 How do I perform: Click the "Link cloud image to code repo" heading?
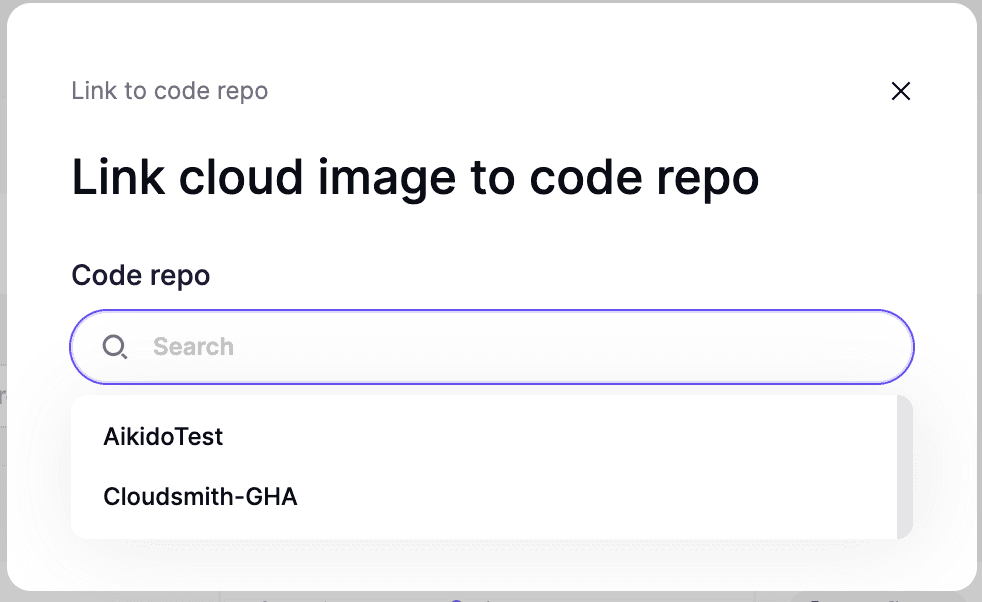pyautogui.click(x=415, y=178)
